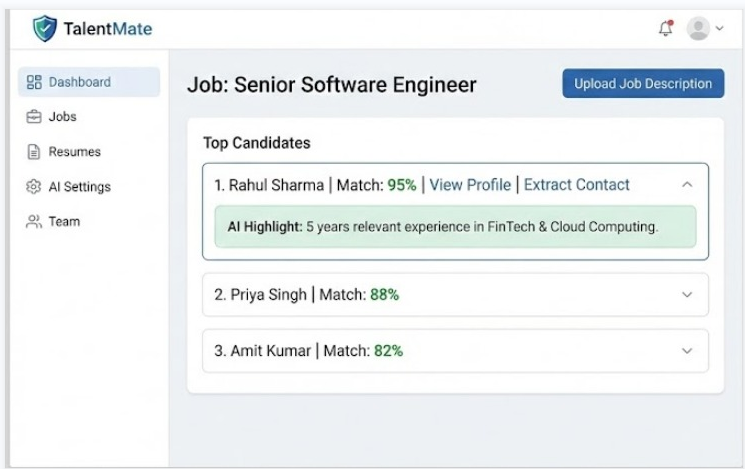Open the Resumes menu item
This screenshot has width=745, height=469.
click(74, 152)
